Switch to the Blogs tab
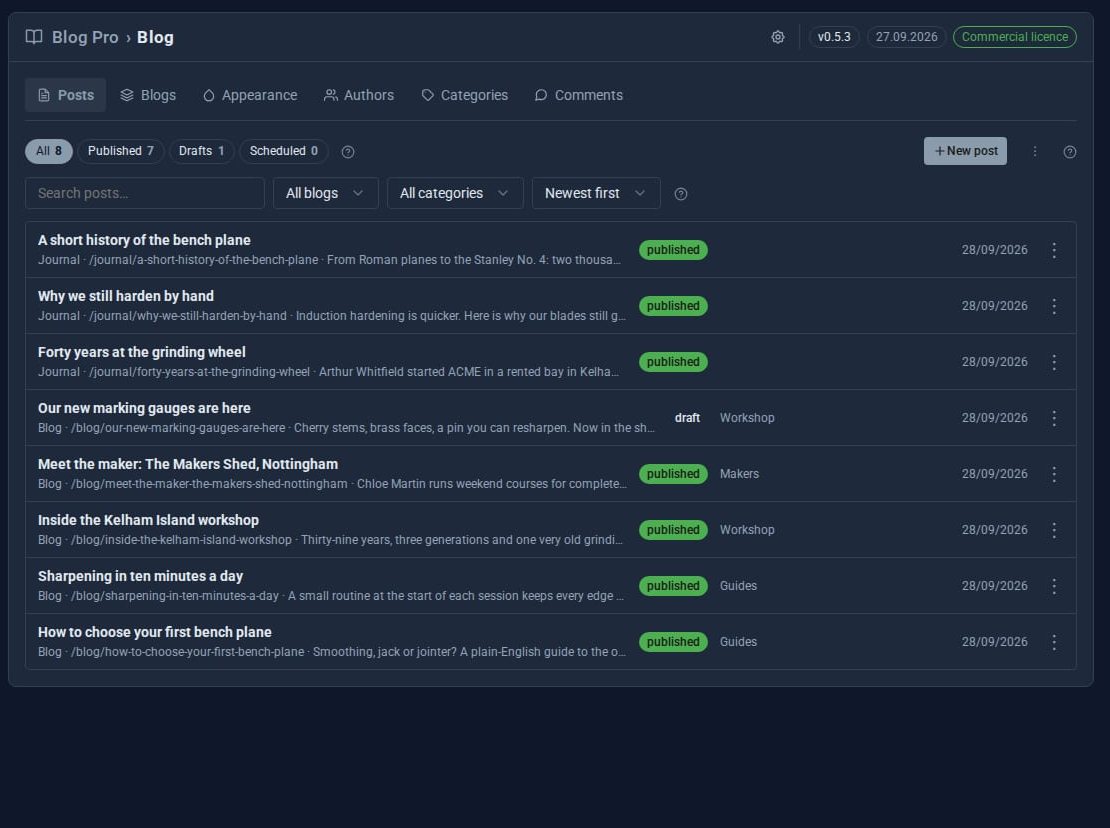Image resolution: width=1110 pixels, height=828 pixels. (148, 95)
